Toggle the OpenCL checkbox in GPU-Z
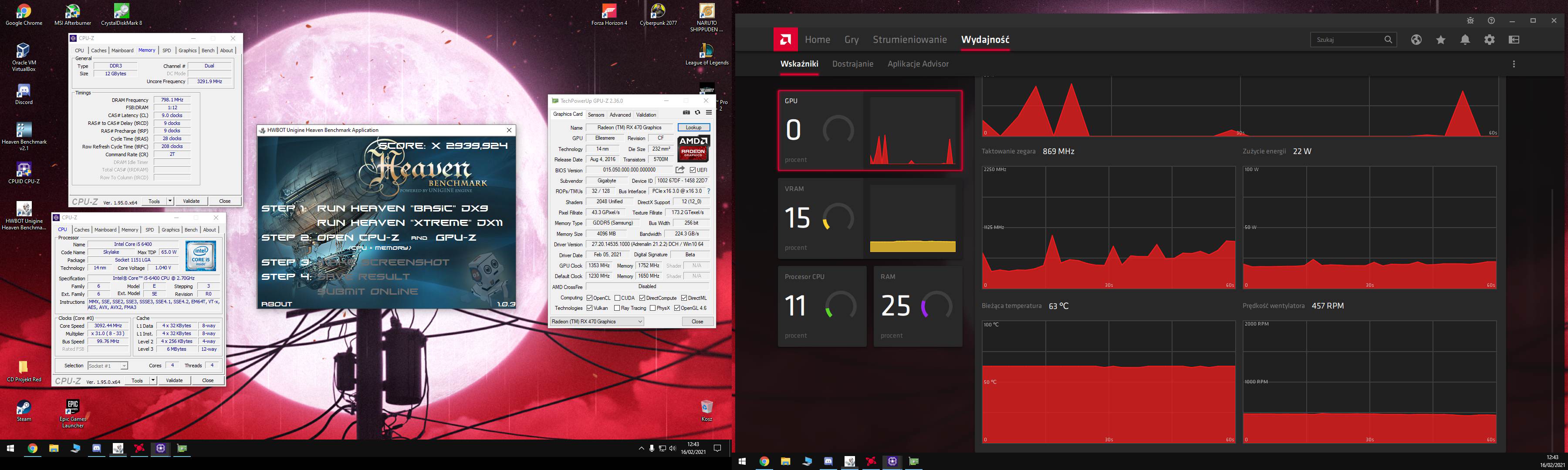This screenshot has width=1568, height=470. click(x=589, y=298)
